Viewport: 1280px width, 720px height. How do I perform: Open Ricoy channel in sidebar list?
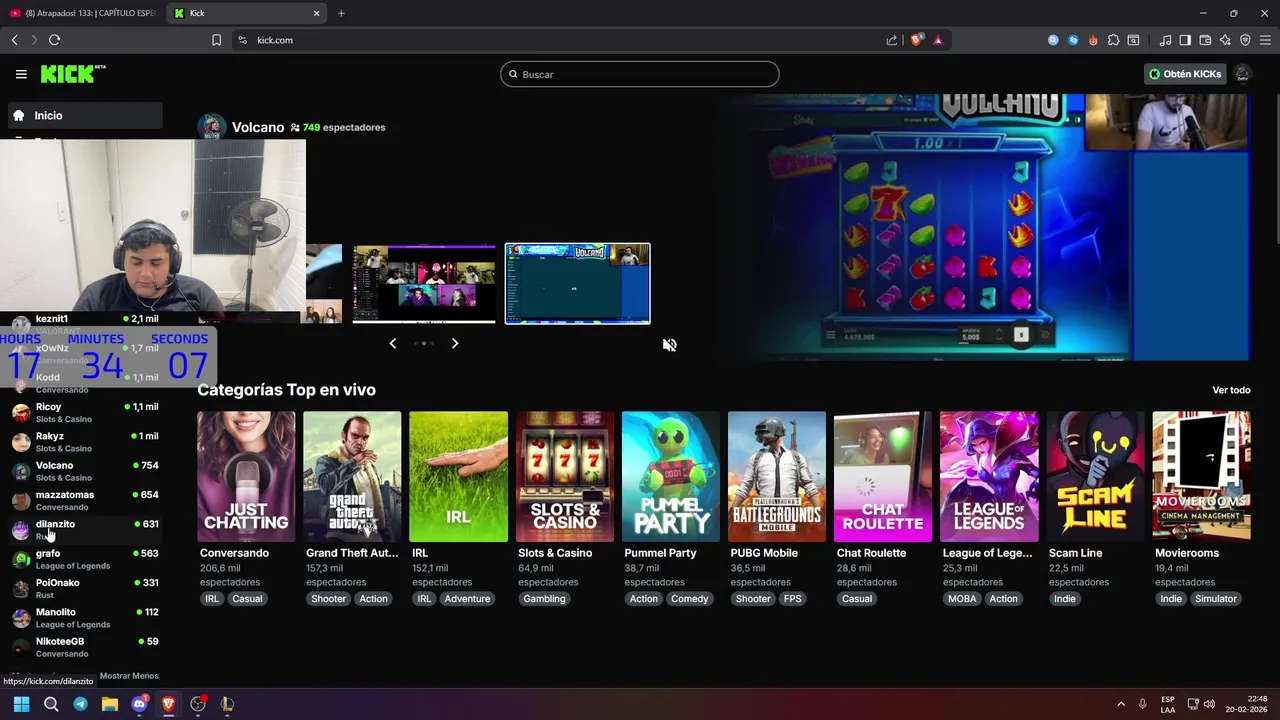point(85,413)
